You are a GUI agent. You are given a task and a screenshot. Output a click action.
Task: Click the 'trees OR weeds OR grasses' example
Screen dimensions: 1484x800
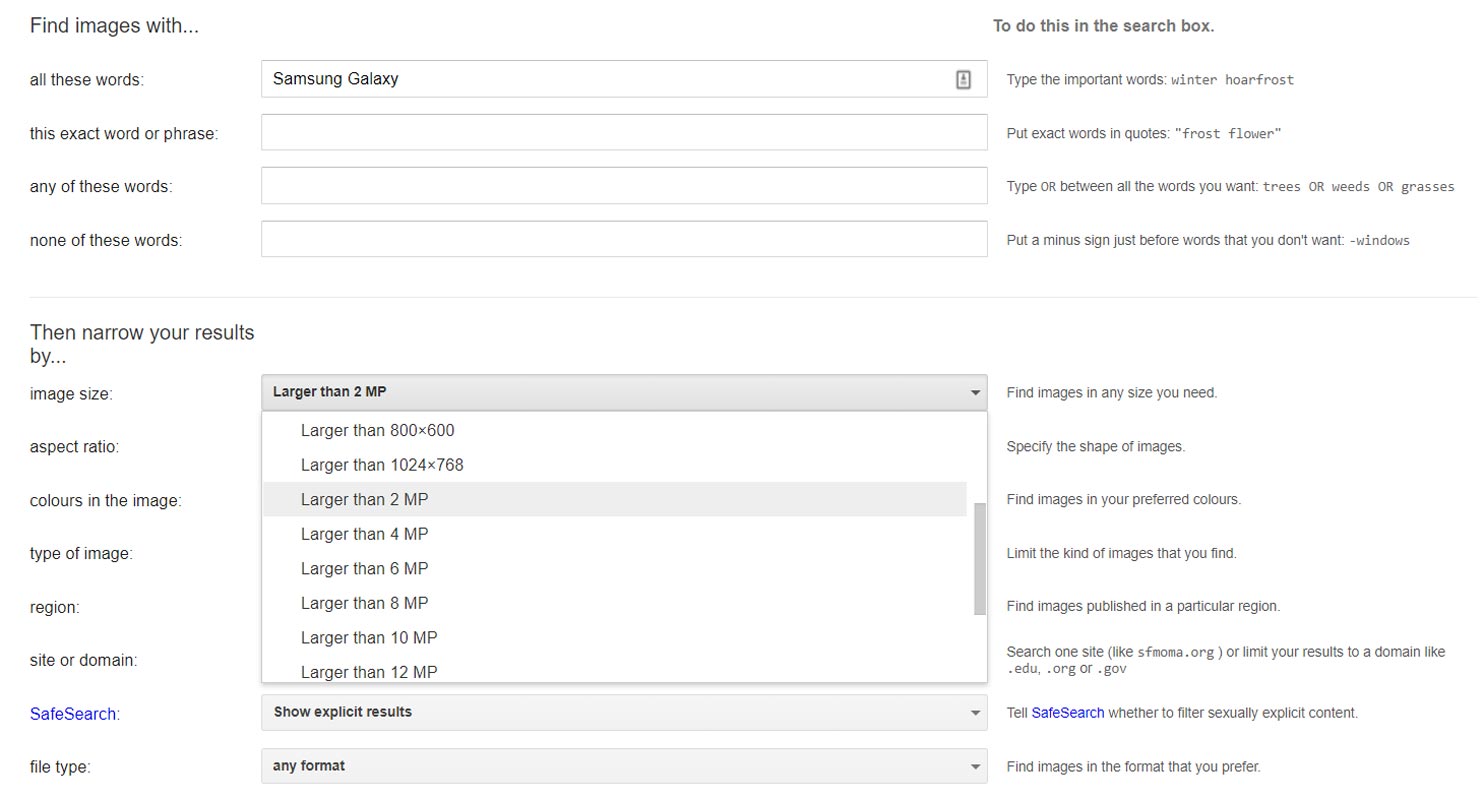pyautogui.click(x=1358, y=187)
